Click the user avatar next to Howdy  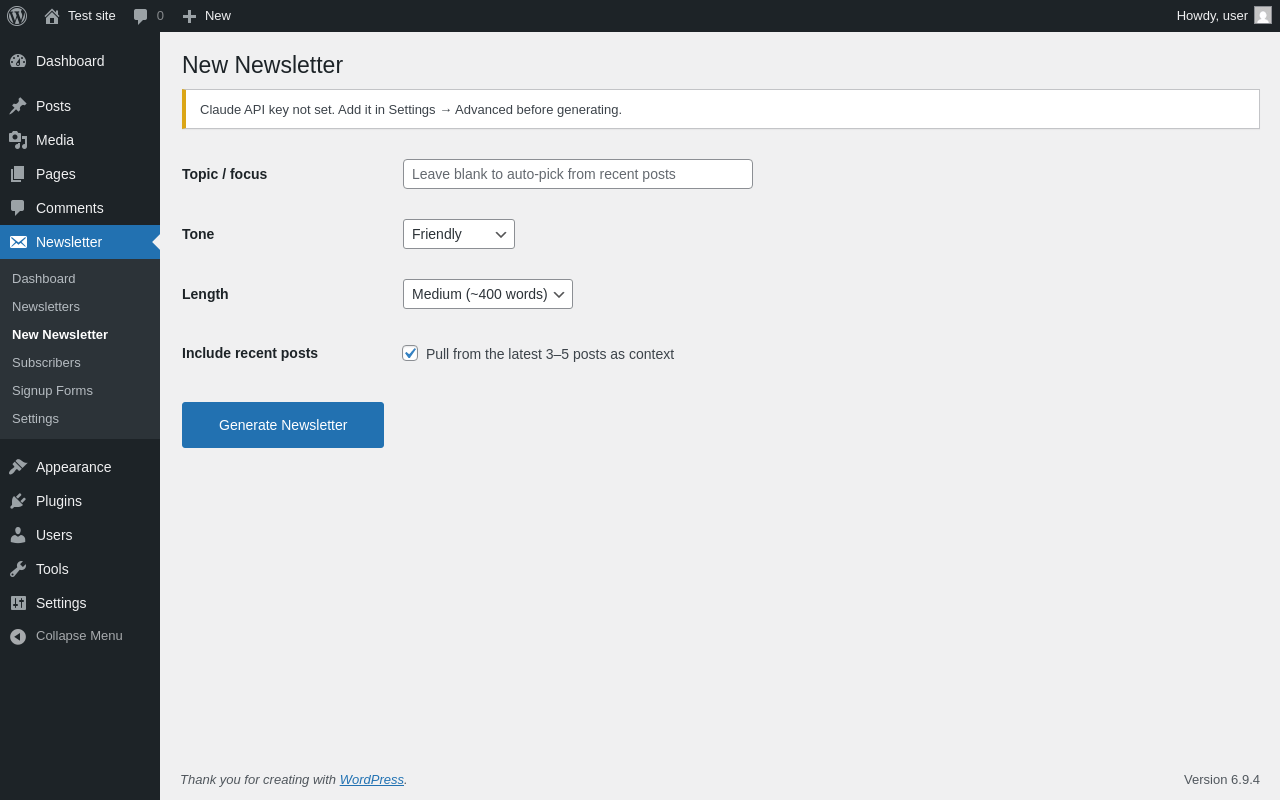1263,15
